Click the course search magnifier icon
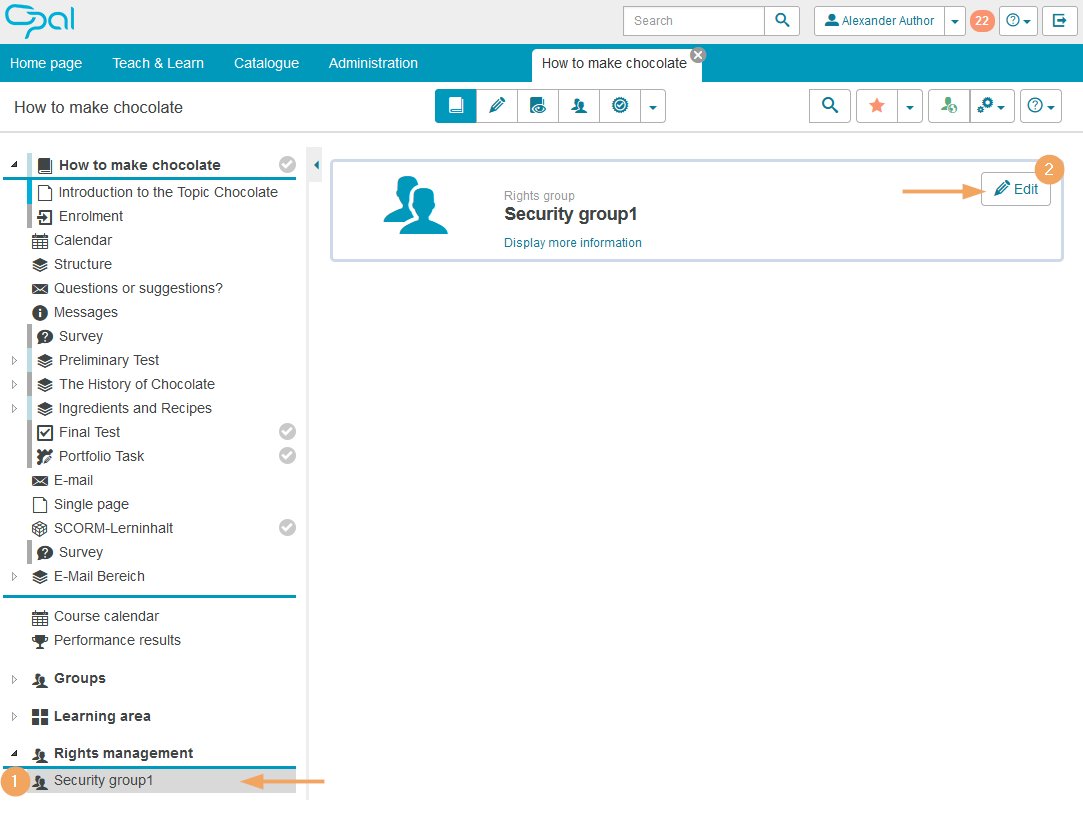Screen dimensions: 1083x821 point(829,106)
